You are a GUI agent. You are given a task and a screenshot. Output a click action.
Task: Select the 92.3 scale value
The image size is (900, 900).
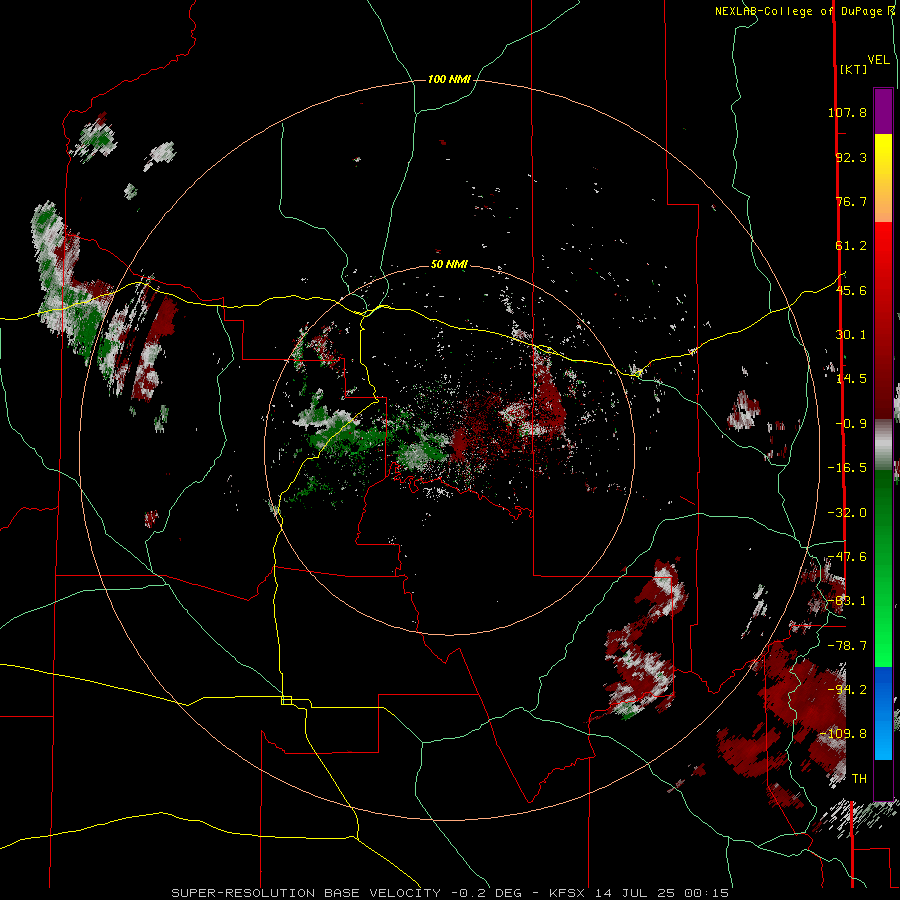coord(851,157)
